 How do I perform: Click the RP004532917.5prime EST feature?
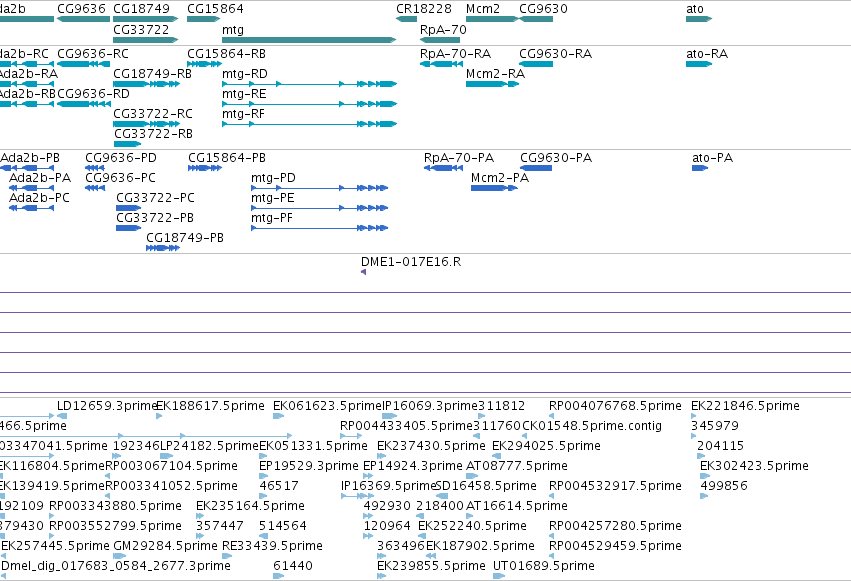551,496
